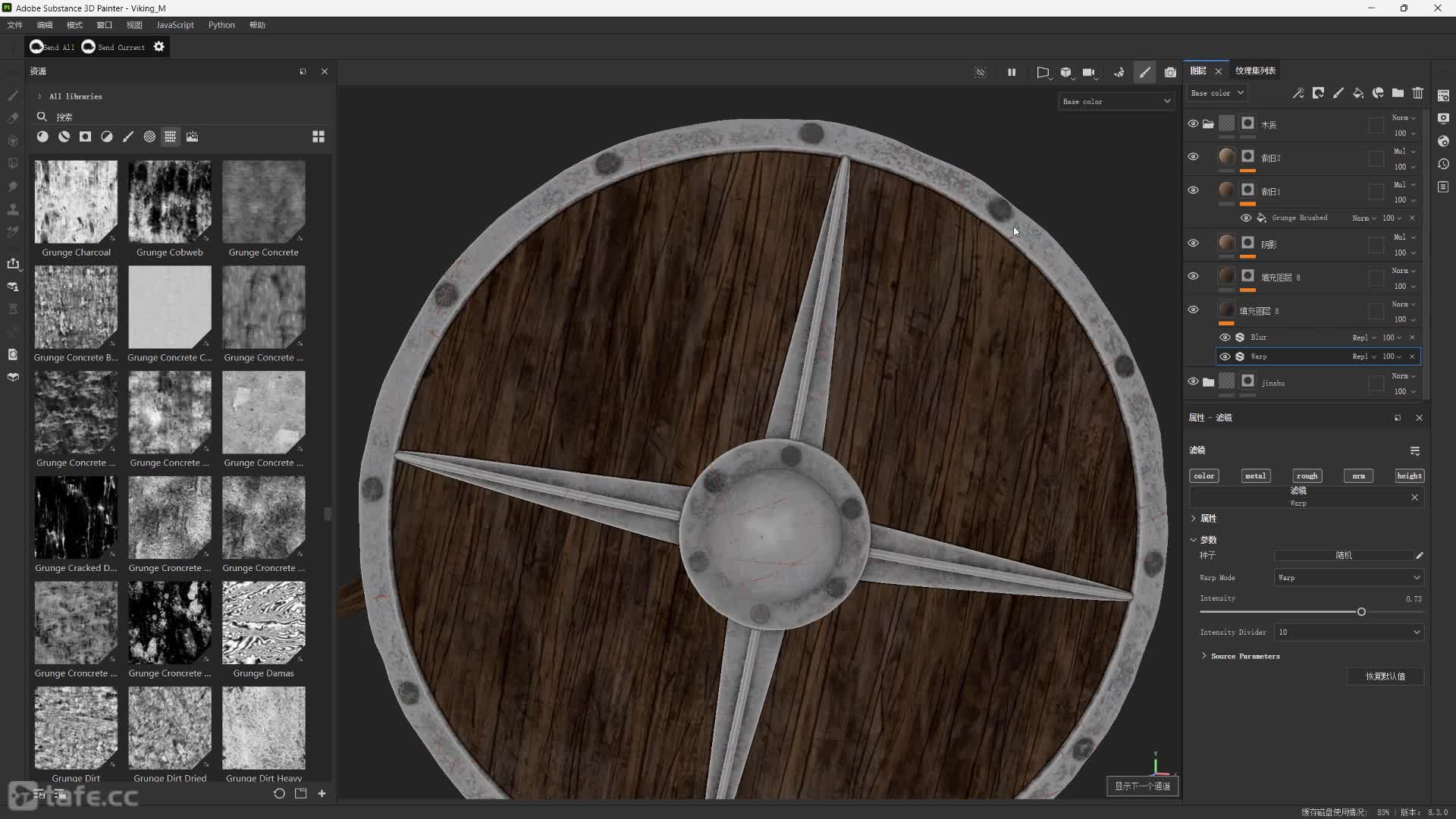Open blend mode dropdown of Warp filter

click(x=1363, y=356)
